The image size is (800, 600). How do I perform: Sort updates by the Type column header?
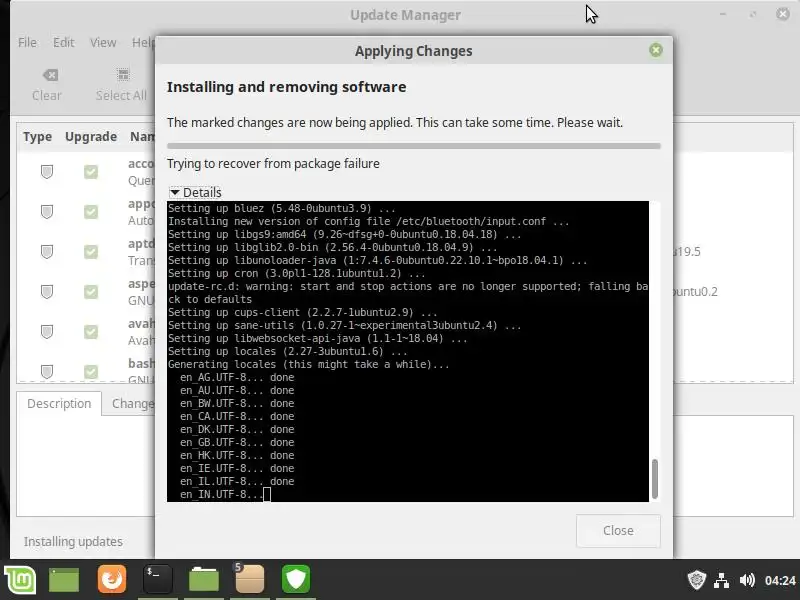coord(37,137)
